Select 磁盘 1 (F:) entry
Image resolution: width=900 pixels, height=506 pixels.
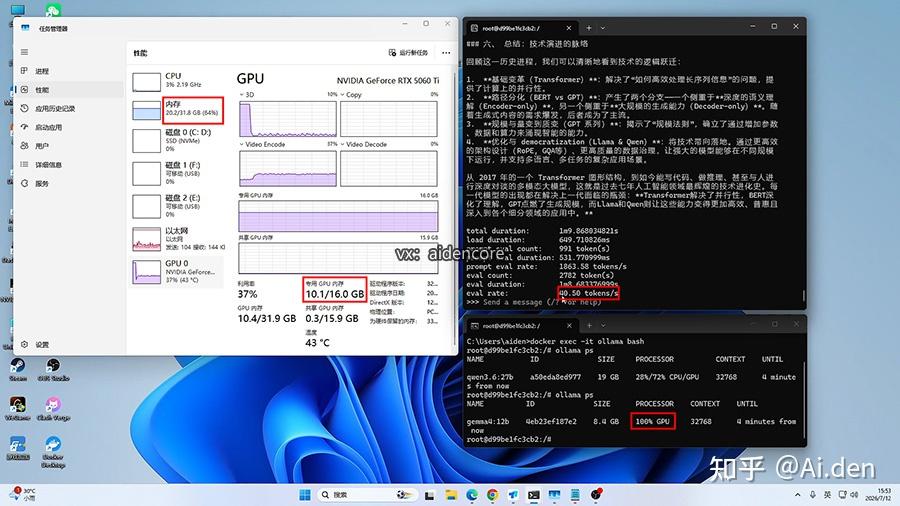click(x=177, y=173)
